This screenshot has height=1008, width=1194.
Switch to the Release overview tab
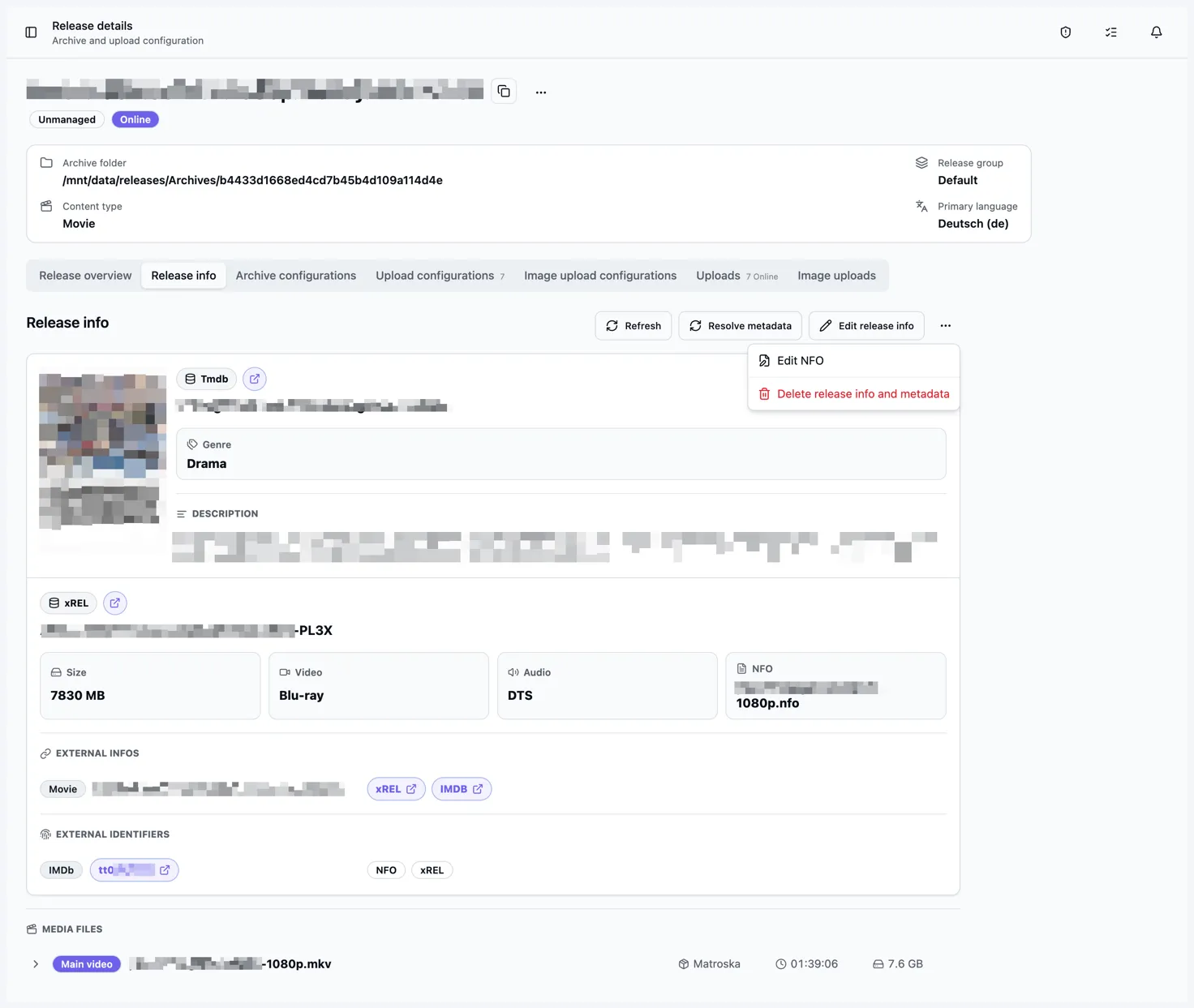click(x=85, y=276)
